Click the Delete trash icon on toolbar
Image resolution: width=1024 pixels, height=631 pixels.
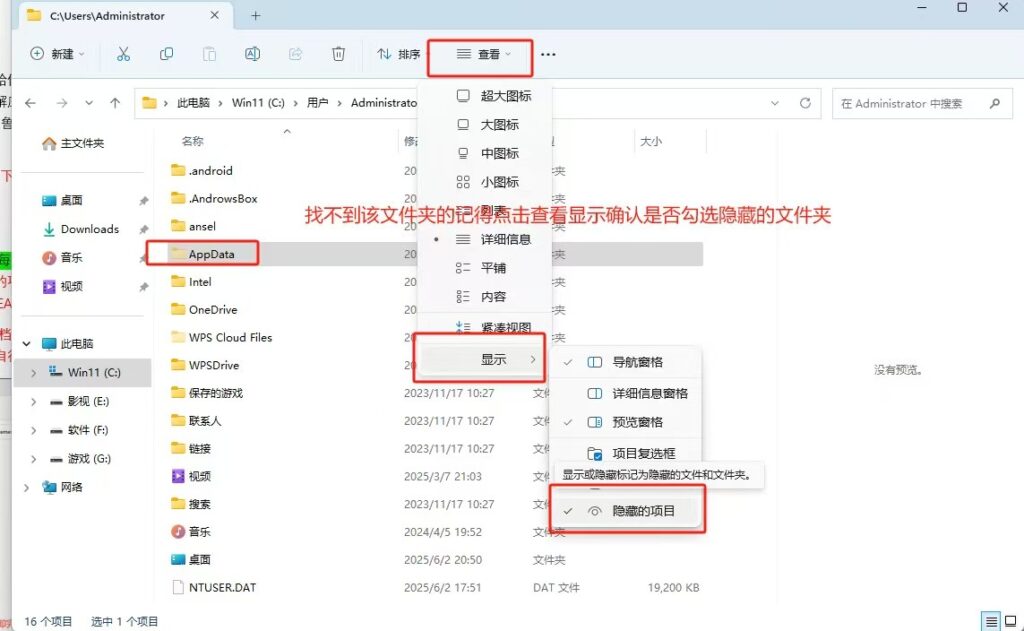(x=338, y=56)
